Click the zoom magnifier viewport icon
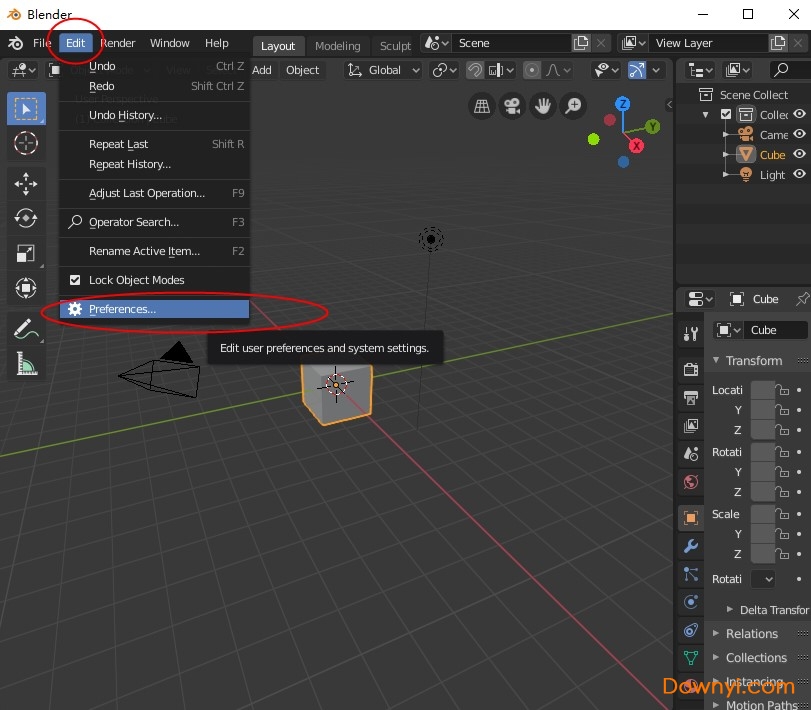Screen dimensions: 811x710 pos(573,105)
